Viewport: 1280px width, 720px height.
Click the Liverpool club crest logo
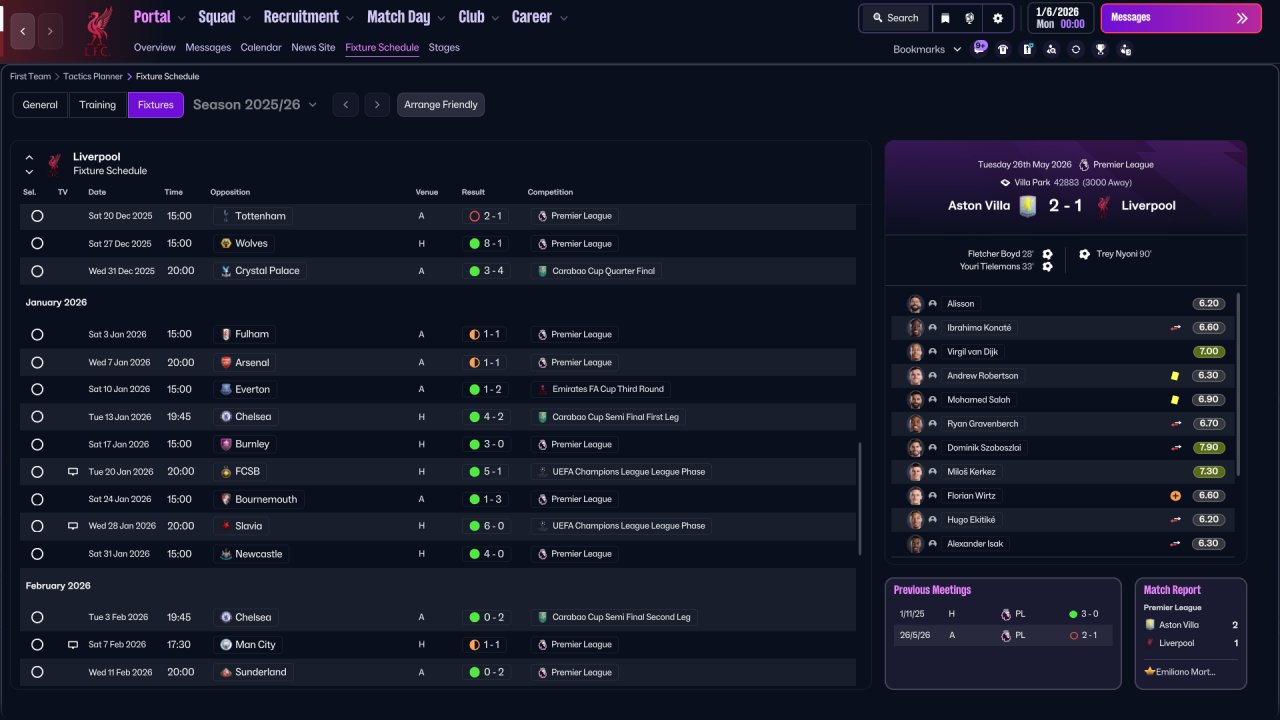click(97, 31)
